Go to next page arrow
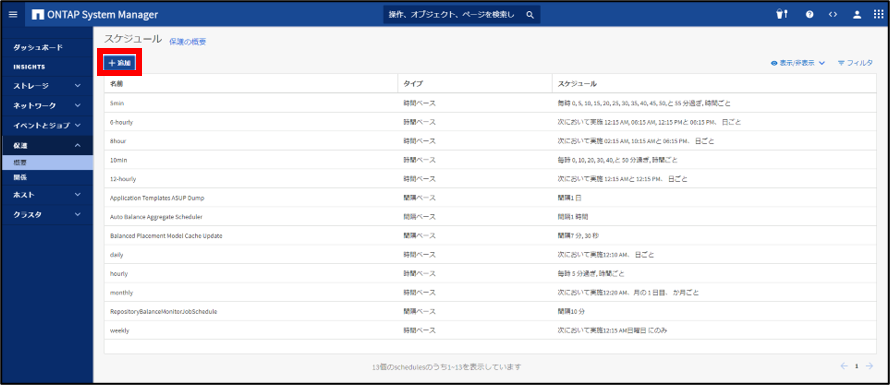The height and width of the screenshot is (385, 890). (869, 366)
